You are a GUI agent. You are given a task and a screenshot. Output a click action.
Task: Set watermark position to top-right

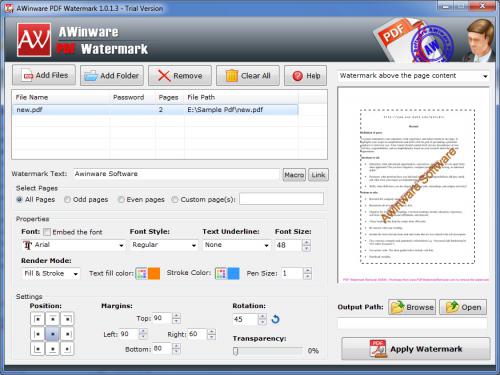67,319
